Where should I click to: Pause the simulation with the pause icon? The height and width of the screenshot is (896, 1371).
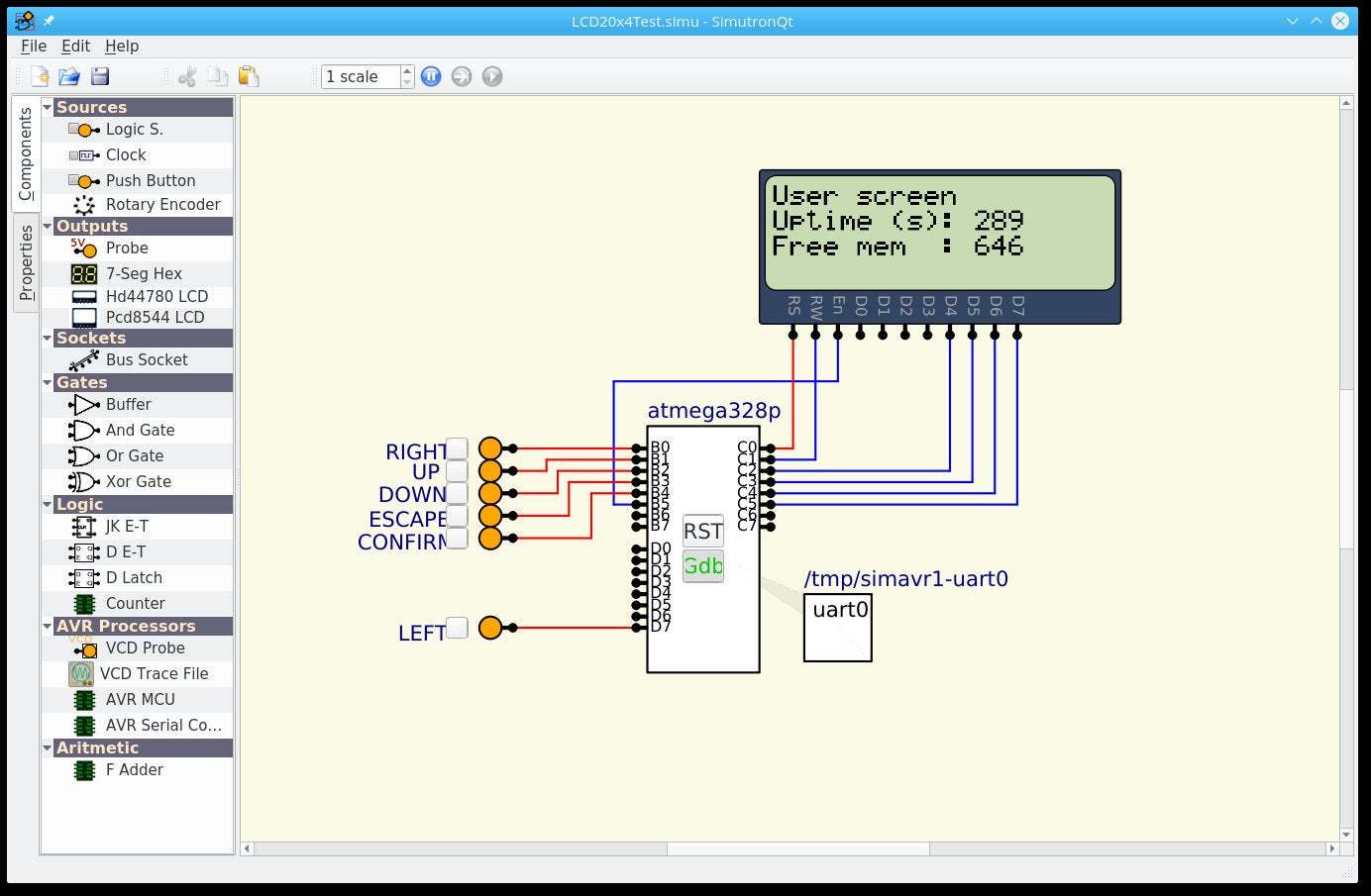pos(430,76)
